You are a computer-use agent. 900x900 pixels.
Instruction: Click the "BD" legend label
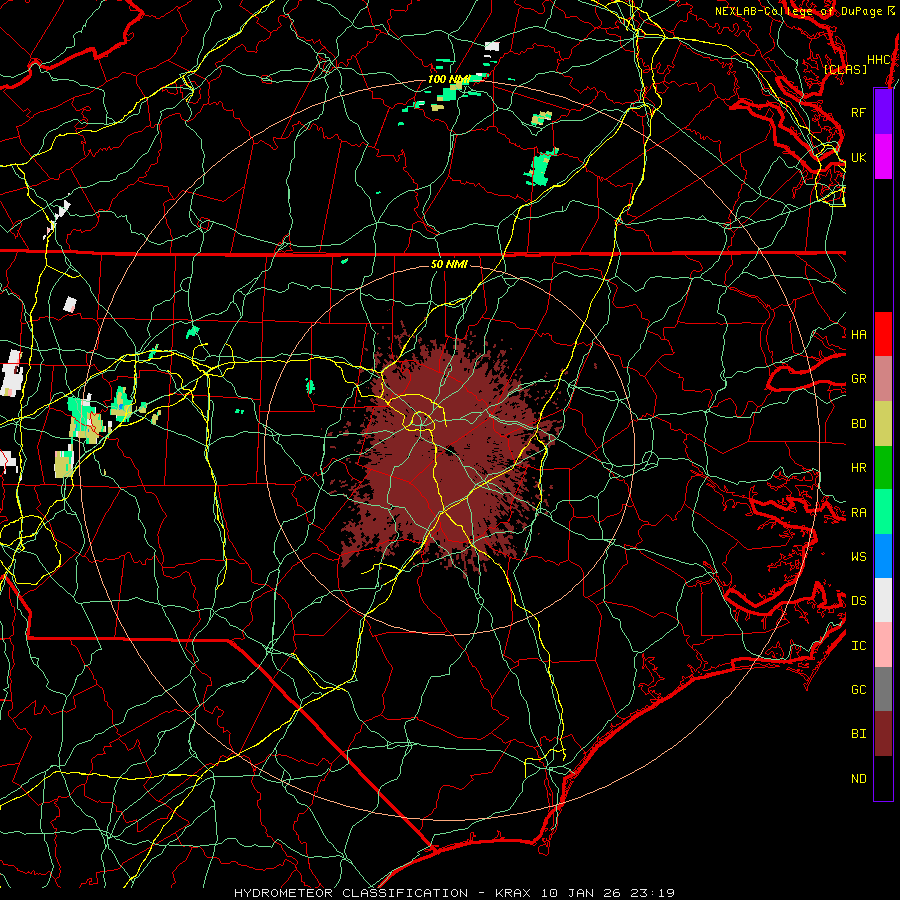(x=858, y=424)
